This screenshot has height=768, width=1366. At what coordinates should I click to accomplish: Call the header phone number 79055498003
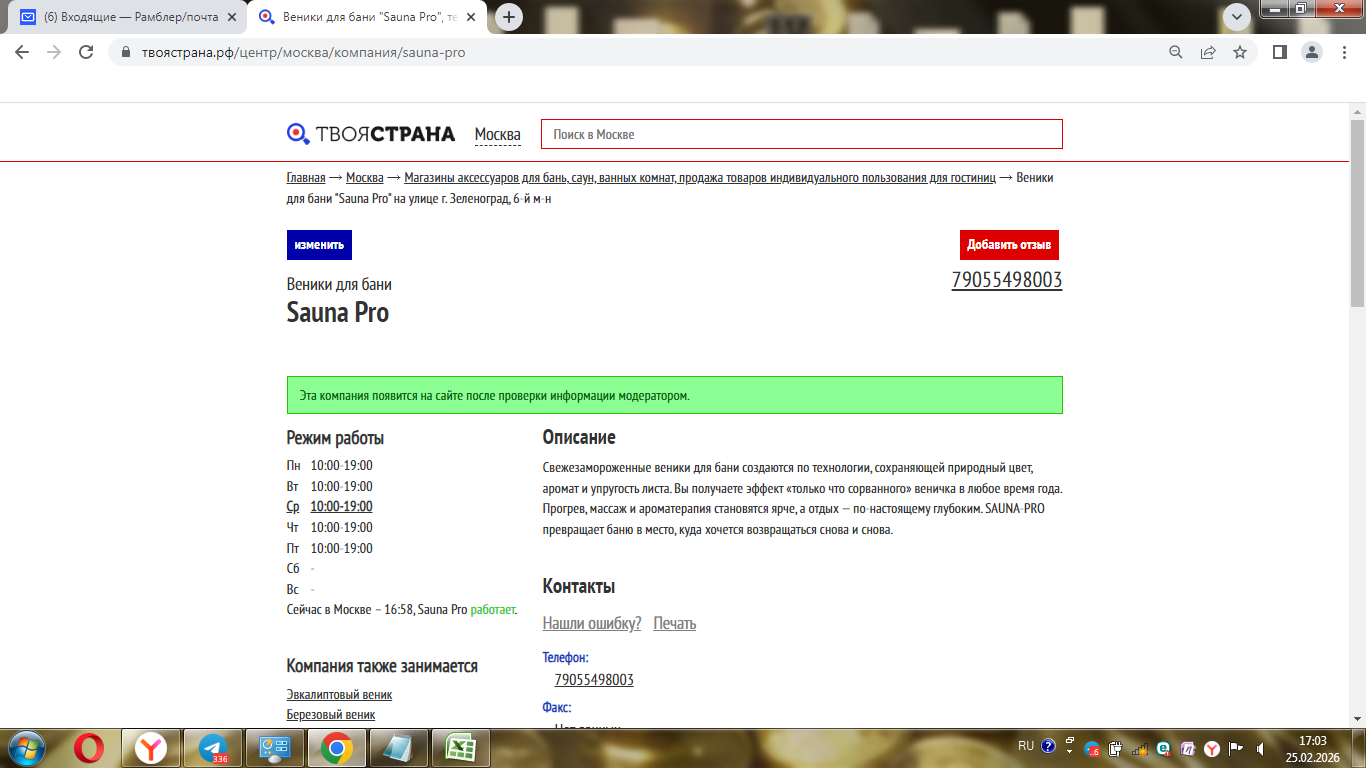pyautogui.click(x=1007, y=281)
